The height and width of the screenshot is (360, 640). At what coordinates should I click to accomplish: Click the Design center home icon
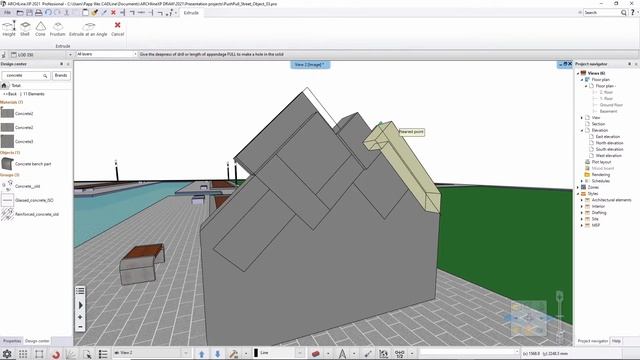(x=4, y=85)
